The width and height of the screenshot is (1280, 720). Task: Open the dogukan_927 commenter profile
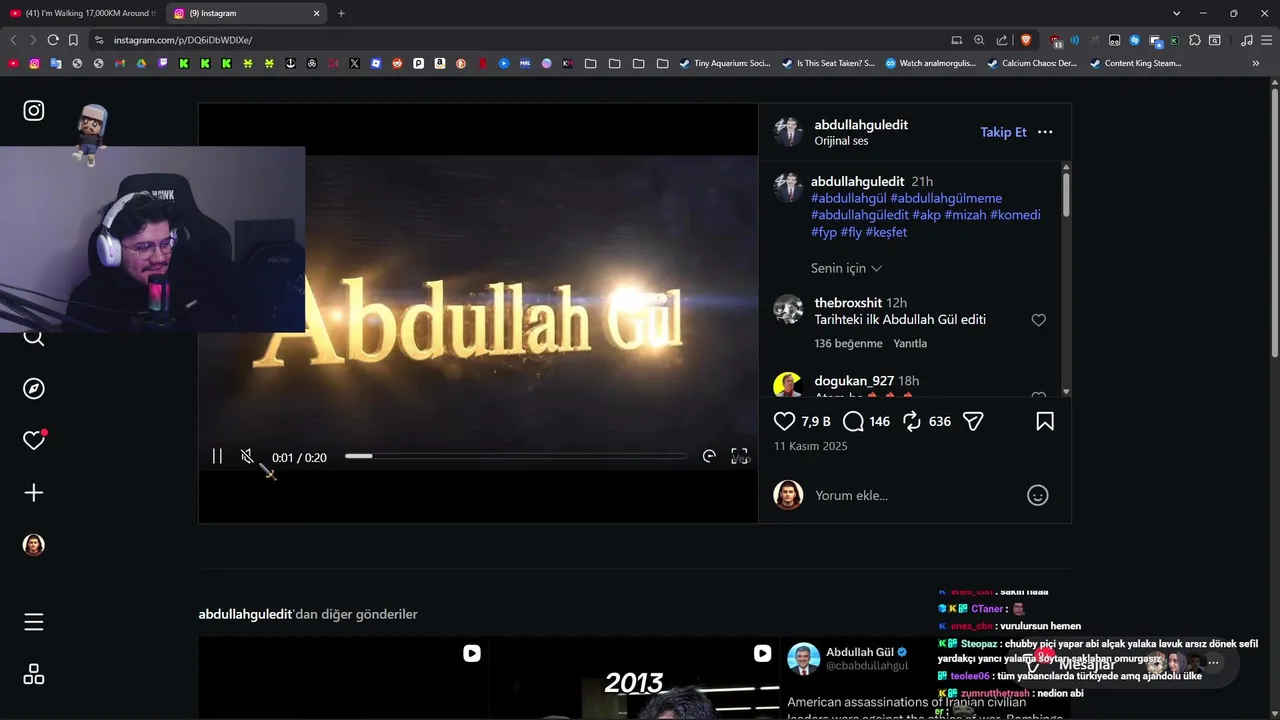pyautogui.click(x=854, y=381)
